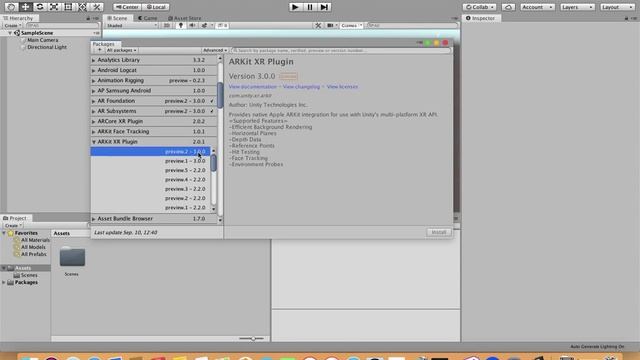Toggle scene audio speaker icon
Image resolution: width=640 pixels, height=360 pixels.
[192, 25]
